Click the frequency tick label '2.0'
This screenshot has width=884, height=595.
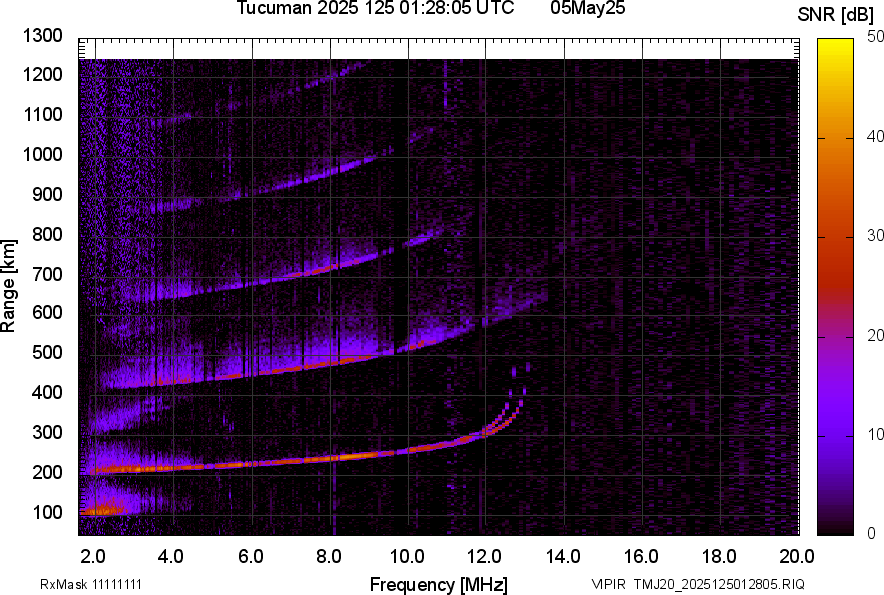94,557
